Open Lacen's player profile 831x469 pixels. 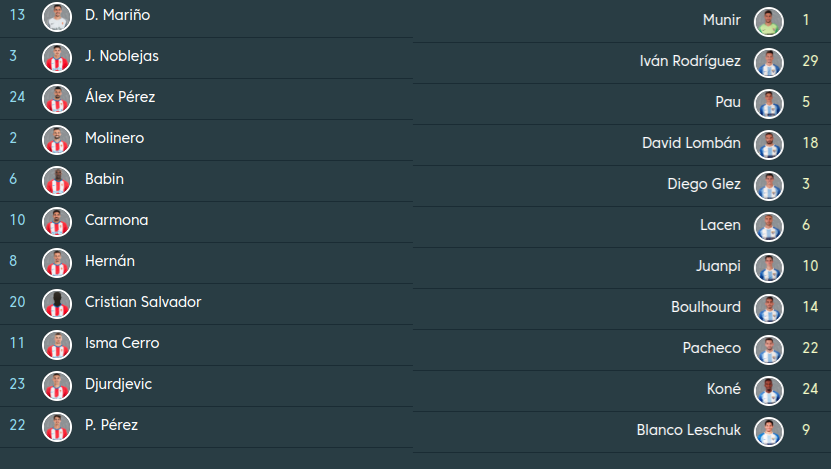[720, 225]
